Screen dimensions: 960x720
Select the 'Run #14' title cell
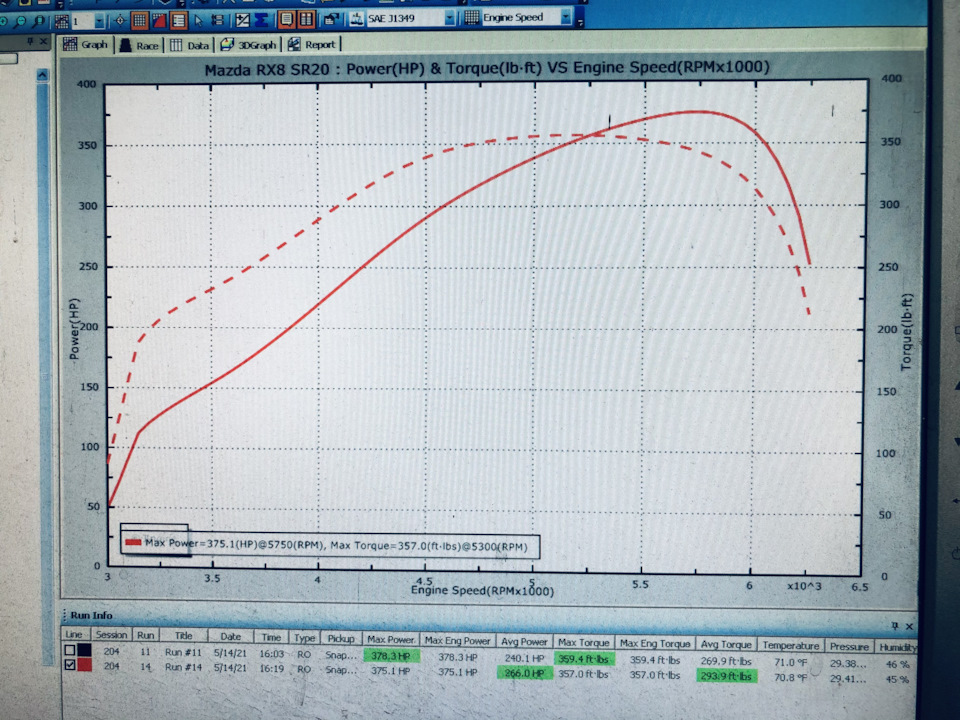[x=182, y=667]
